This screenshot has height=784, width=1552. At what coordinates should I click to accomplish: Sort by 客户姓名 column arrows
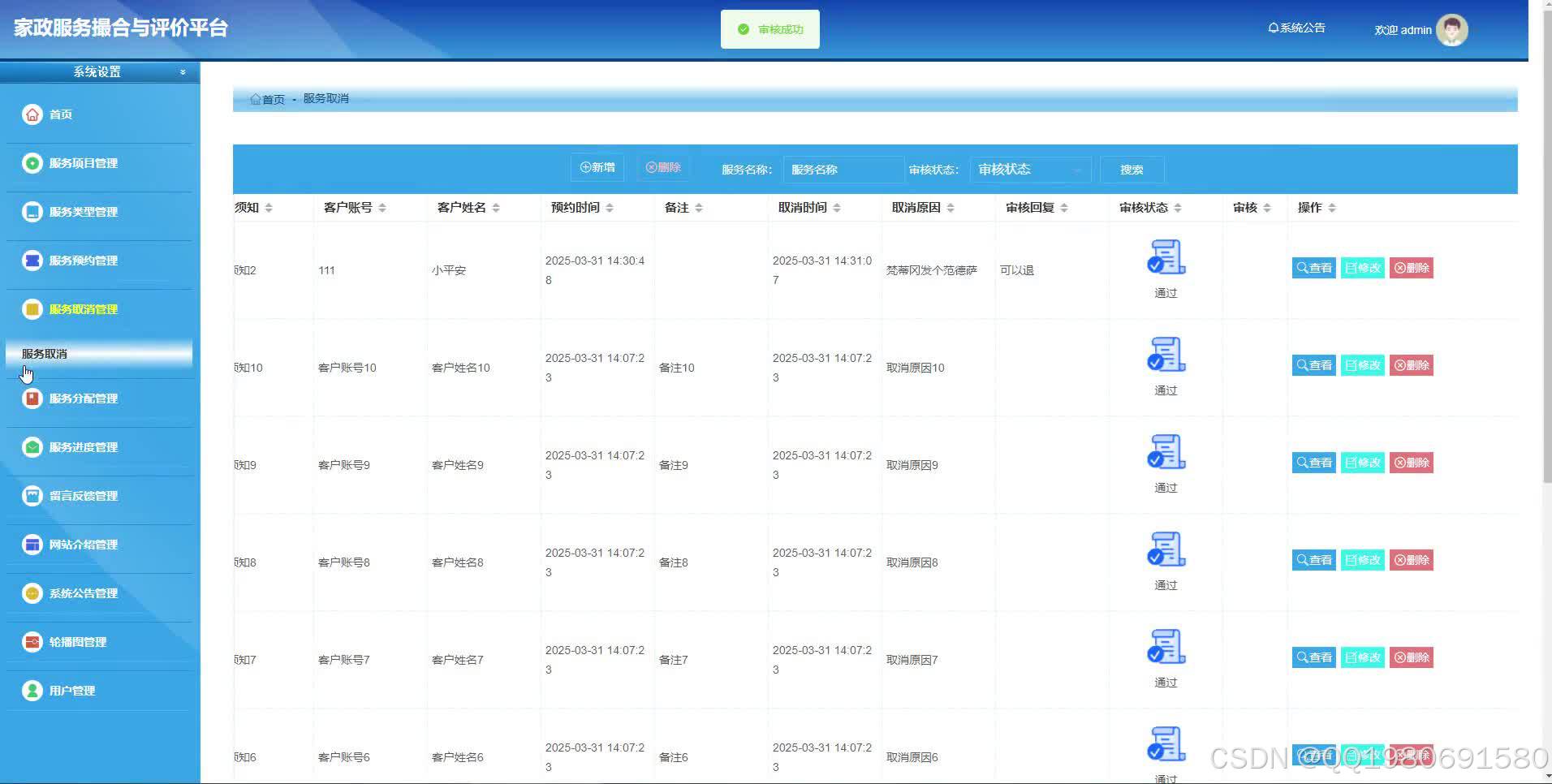click(496, 208)
